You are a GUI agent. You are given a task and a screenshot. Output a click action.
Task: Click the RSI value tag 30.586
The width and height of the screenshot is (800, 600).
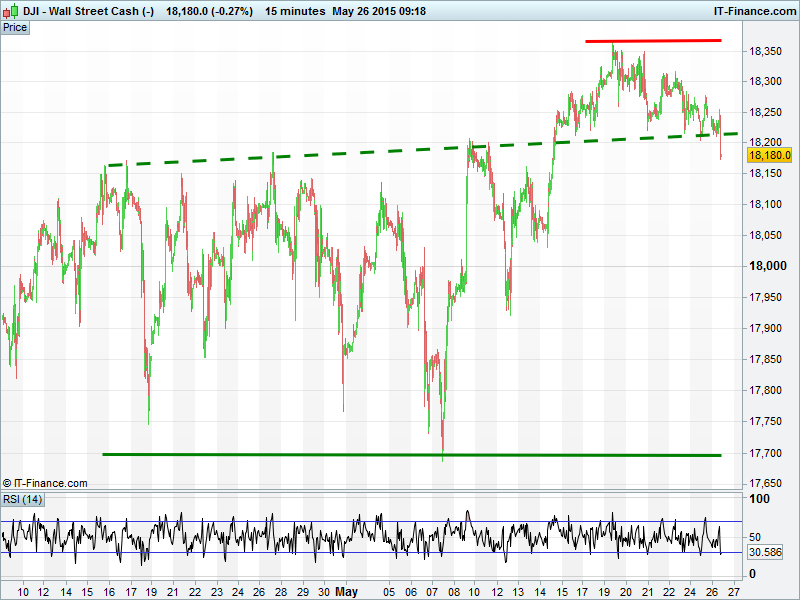(767, 552)
